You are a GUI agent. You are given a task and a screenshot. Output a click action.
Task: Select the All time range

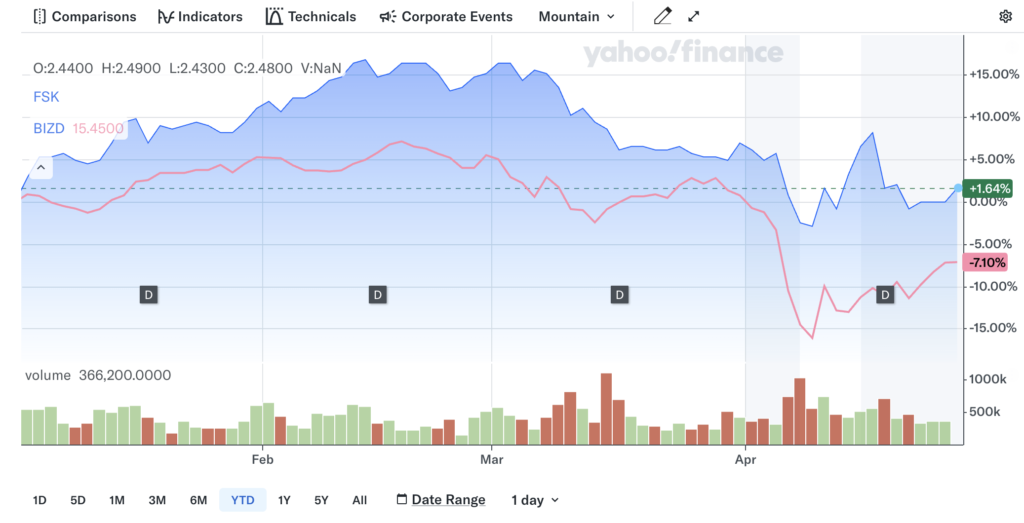pos(360,500)
